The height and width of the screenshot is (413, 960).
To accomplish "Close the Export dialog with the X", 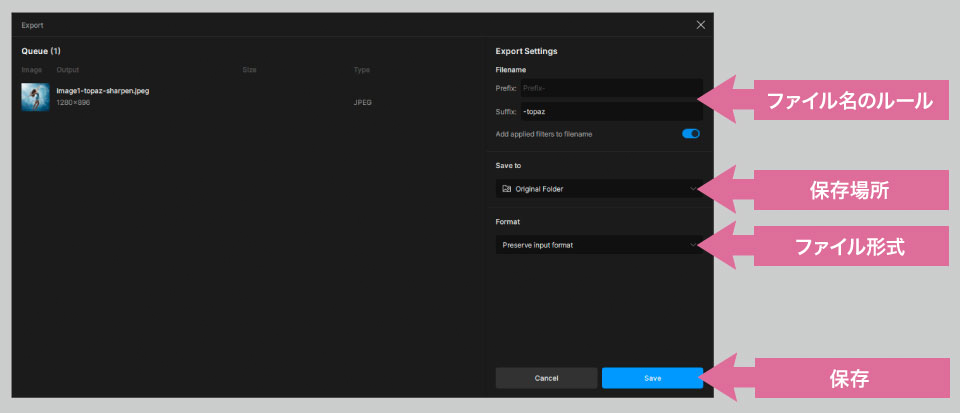I will point(700,25).
